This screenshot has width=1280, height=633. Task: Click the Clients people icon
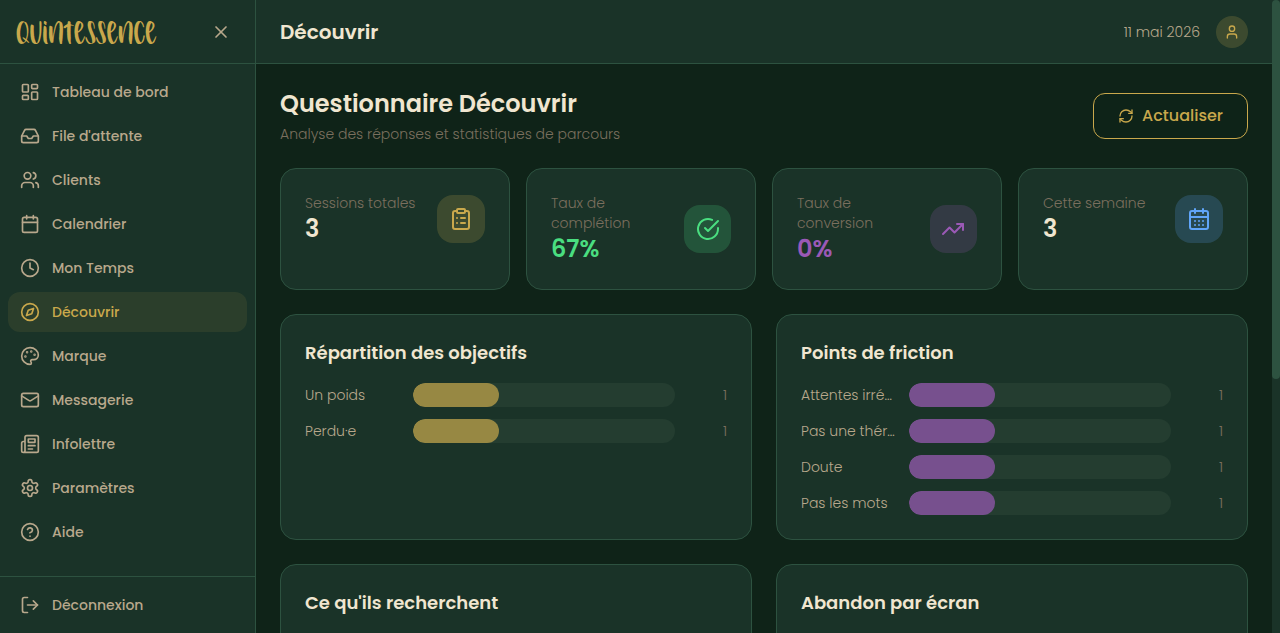[30, 180]
